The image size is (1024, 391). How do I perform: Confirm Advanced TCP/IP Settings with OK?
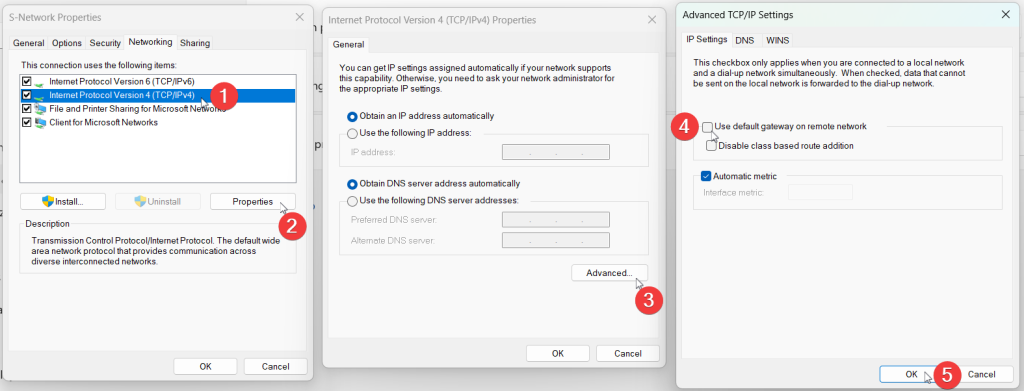(912, 374)
